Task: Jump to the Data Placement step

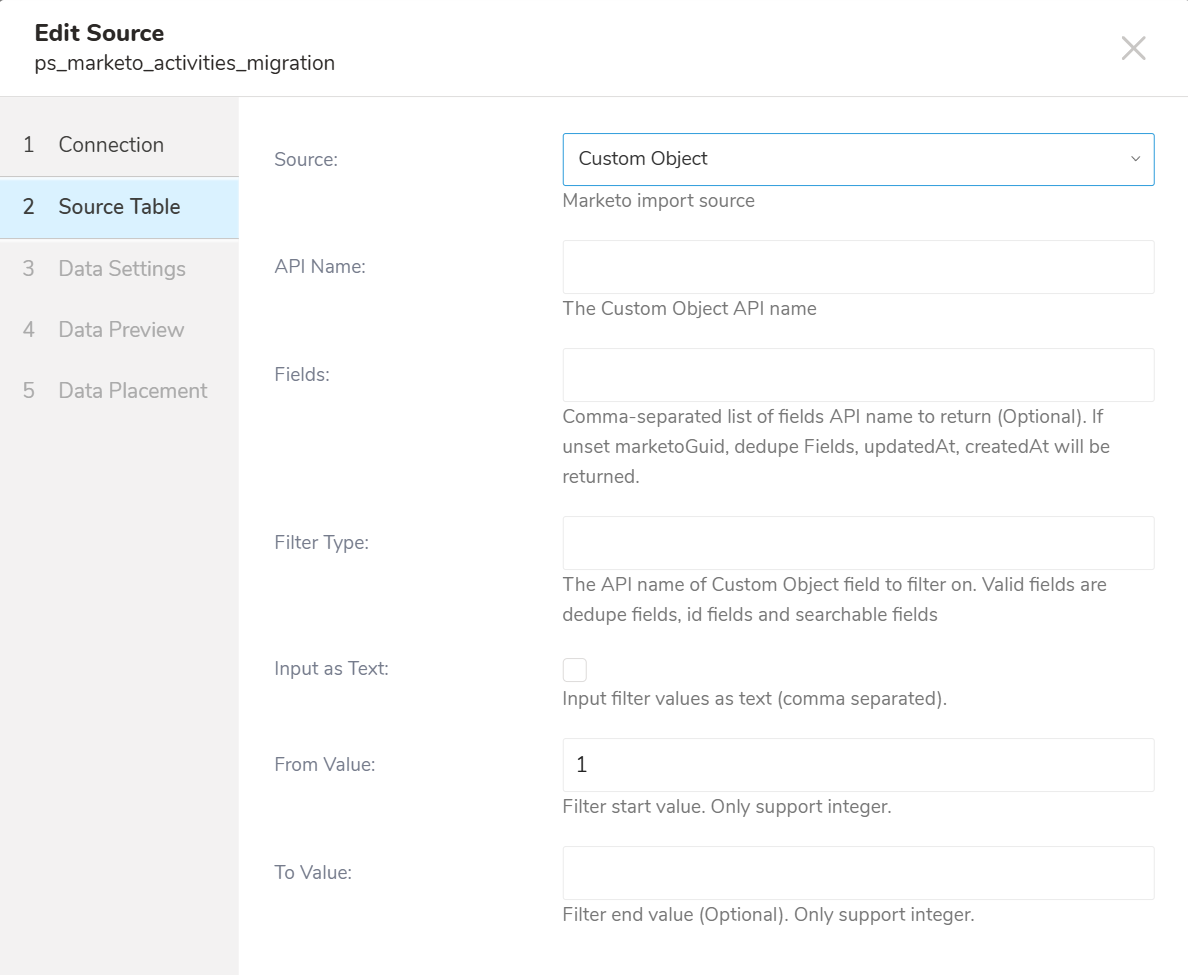Action: [132, 391]
